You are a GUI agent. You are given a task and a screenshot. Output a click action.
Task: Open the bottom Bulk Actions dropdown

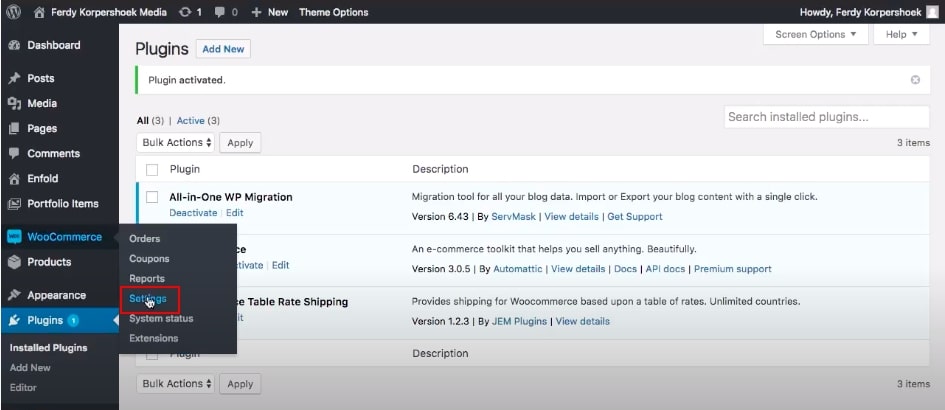175,383
